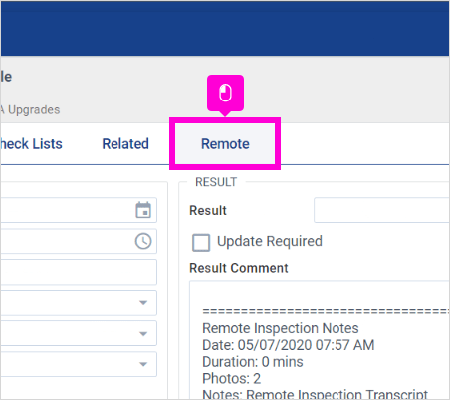Expand the first dropdown arrow below the text field
Screen dimensions: 450x400
pos(143,303)
